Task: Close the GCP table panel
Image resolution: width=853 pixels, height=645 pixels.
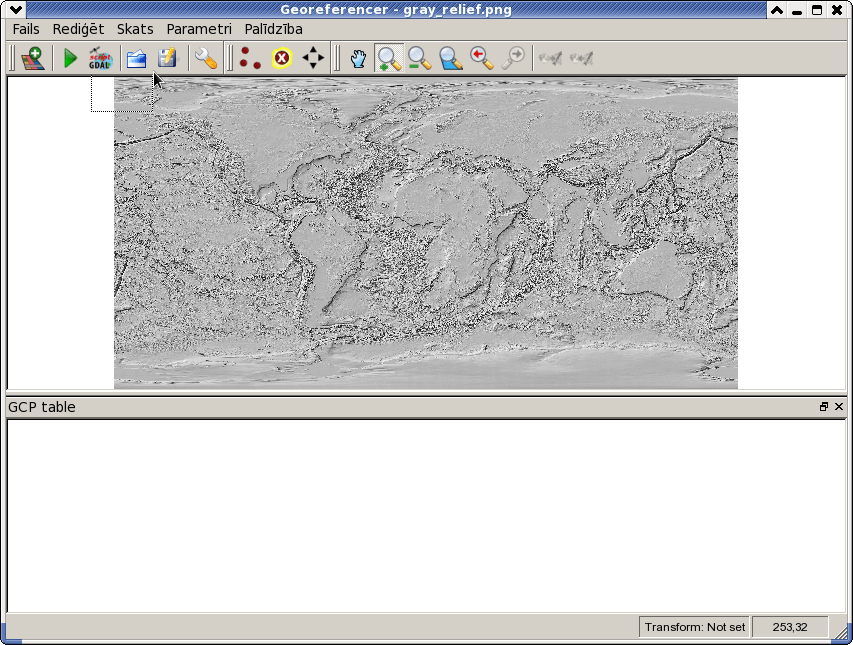Action: [839, 407]
